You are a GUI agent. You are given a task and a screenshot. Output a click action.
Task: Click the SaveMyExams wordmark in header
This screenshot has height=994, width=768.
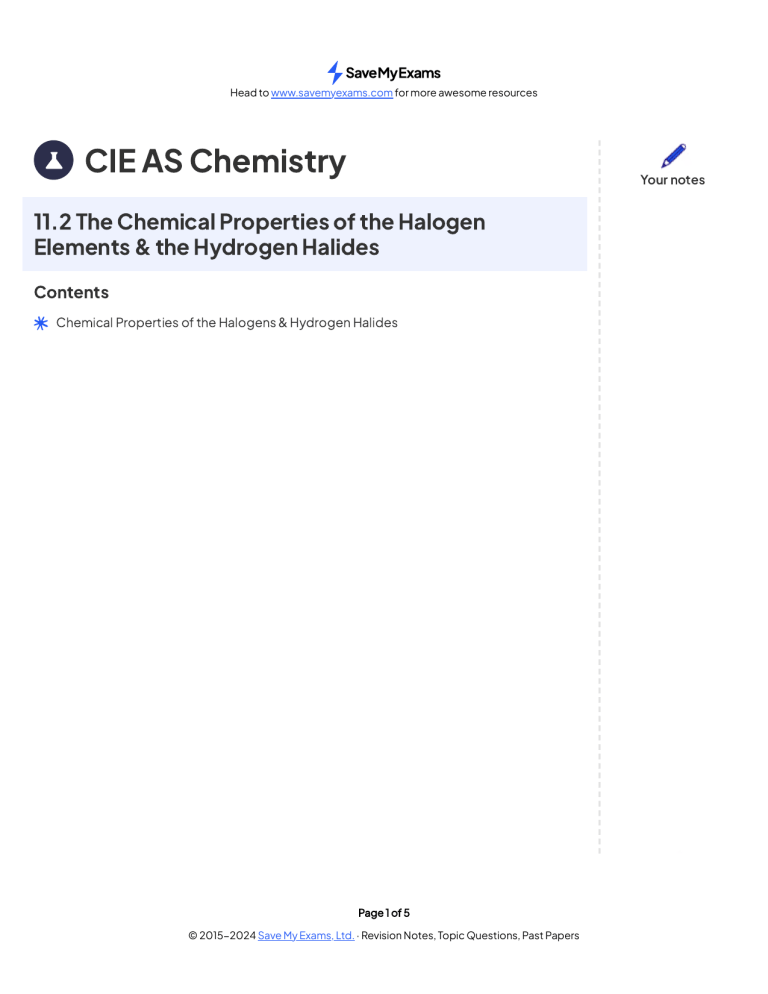(x=393, y=73)
